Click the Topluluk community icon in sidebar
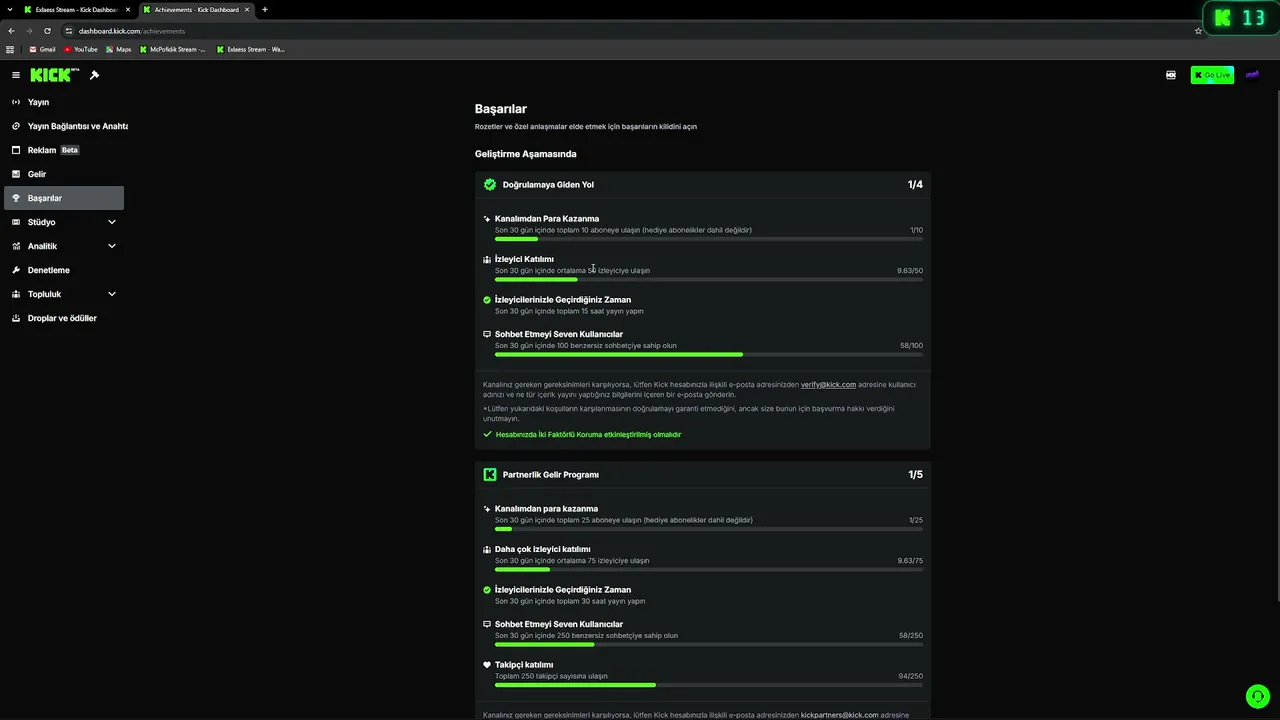 16,294
